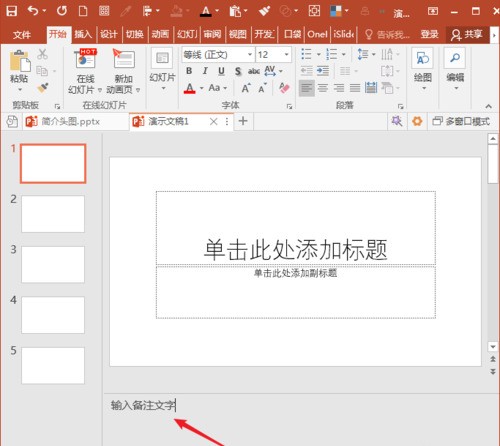Open the font name dropdown 等线 (正文)

coord(218,54)
